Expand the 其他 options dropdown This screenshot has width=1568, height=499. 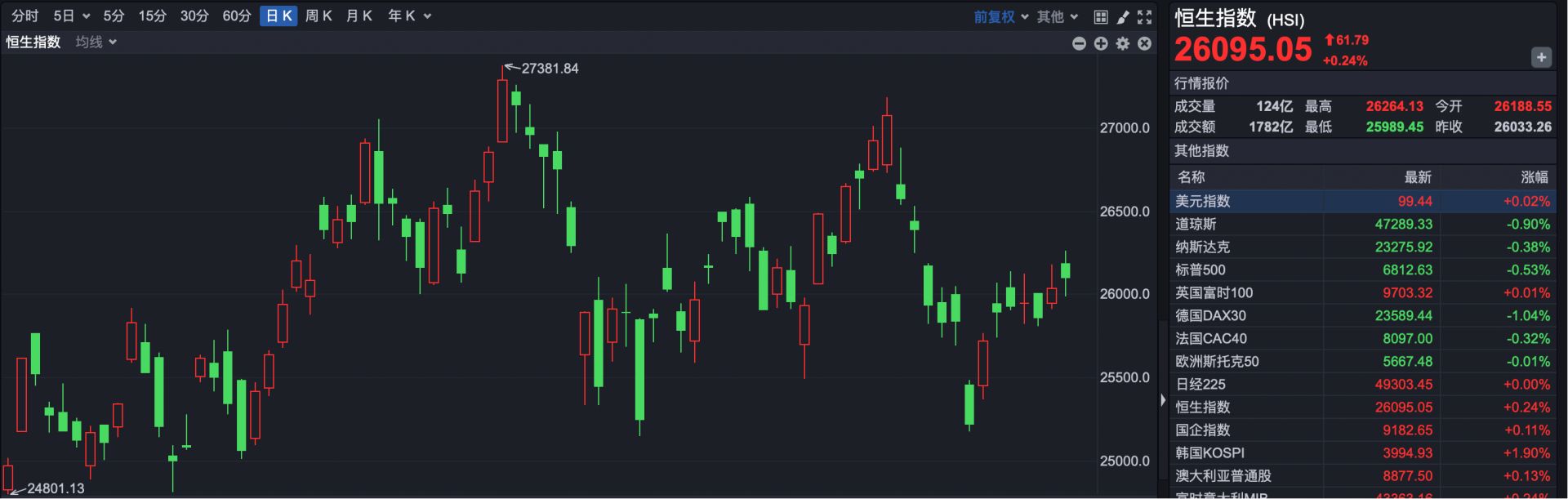click(x=1057, y=16)
